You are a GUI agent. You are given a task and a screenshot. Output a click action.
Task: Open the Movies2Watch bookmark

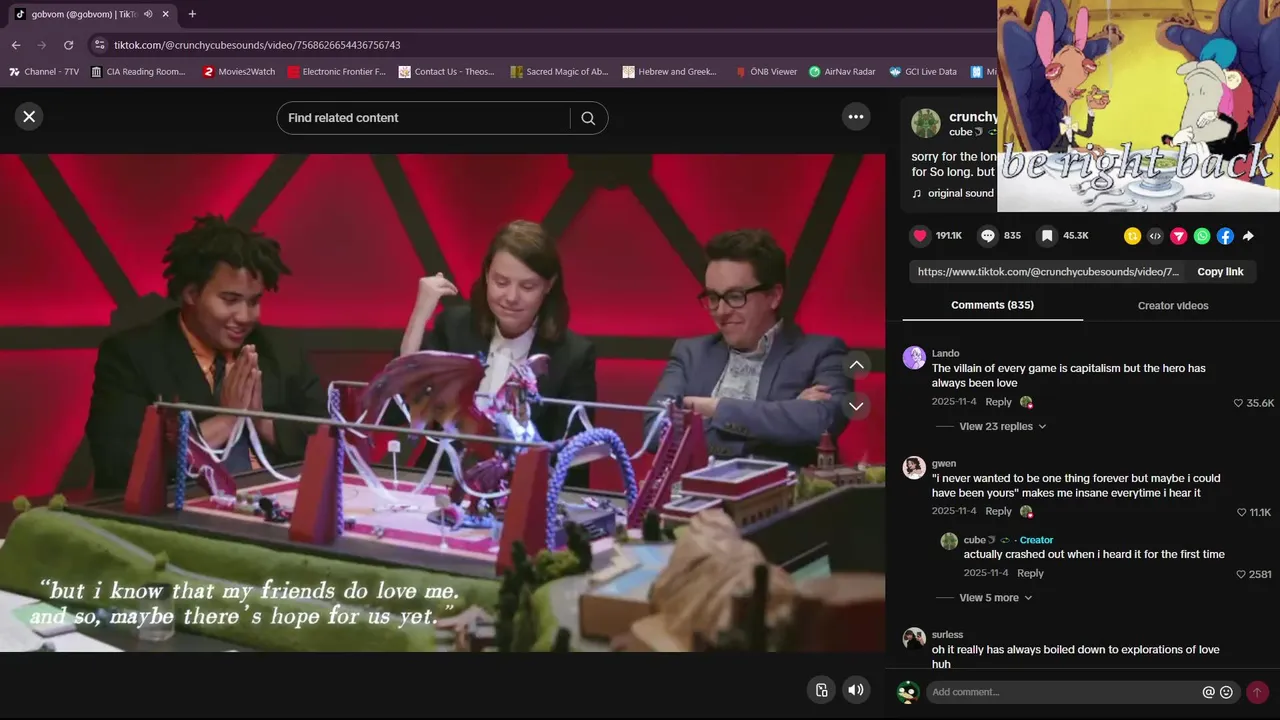pos(239,72)
